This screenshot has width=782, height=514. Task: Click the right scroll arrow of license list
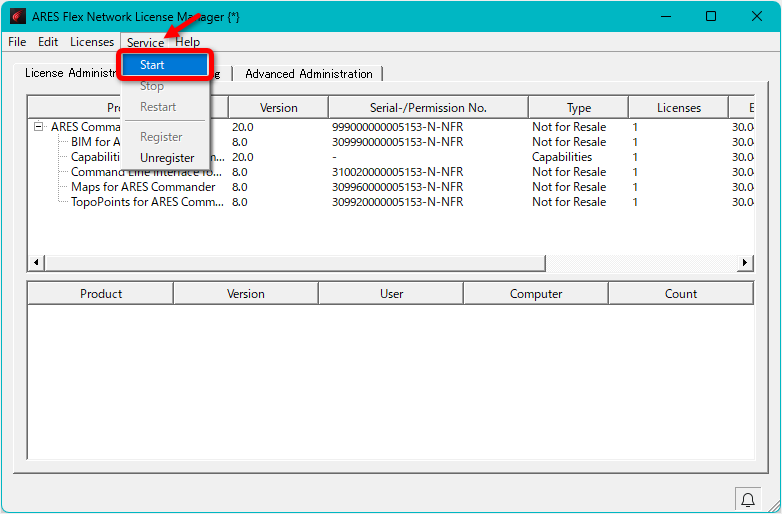tap(745, 262)
